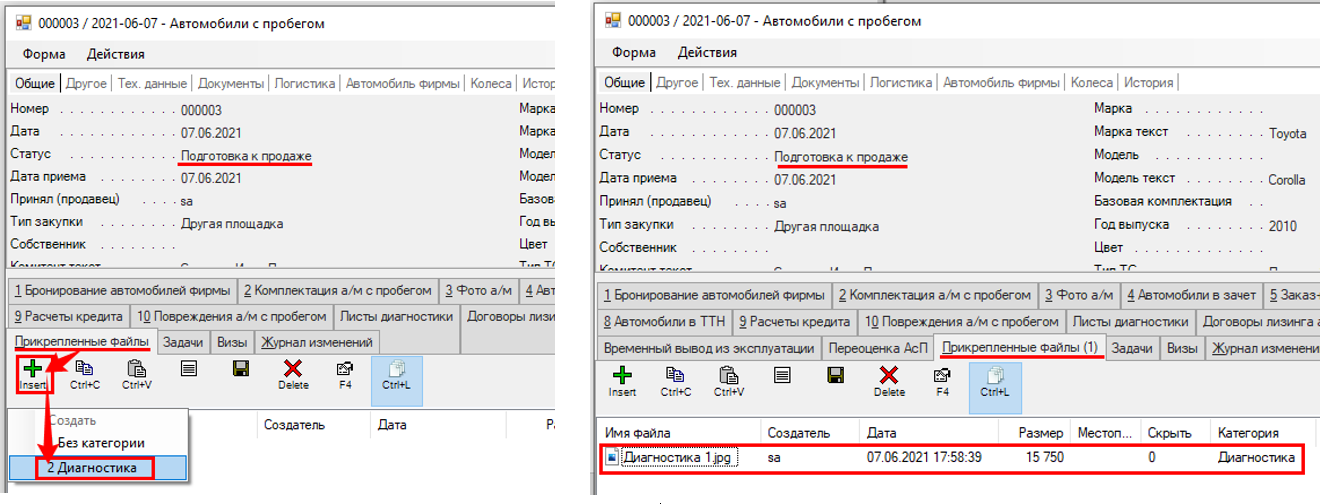Click the Категория column header
1323x504 pixels.
[1247, 433]
